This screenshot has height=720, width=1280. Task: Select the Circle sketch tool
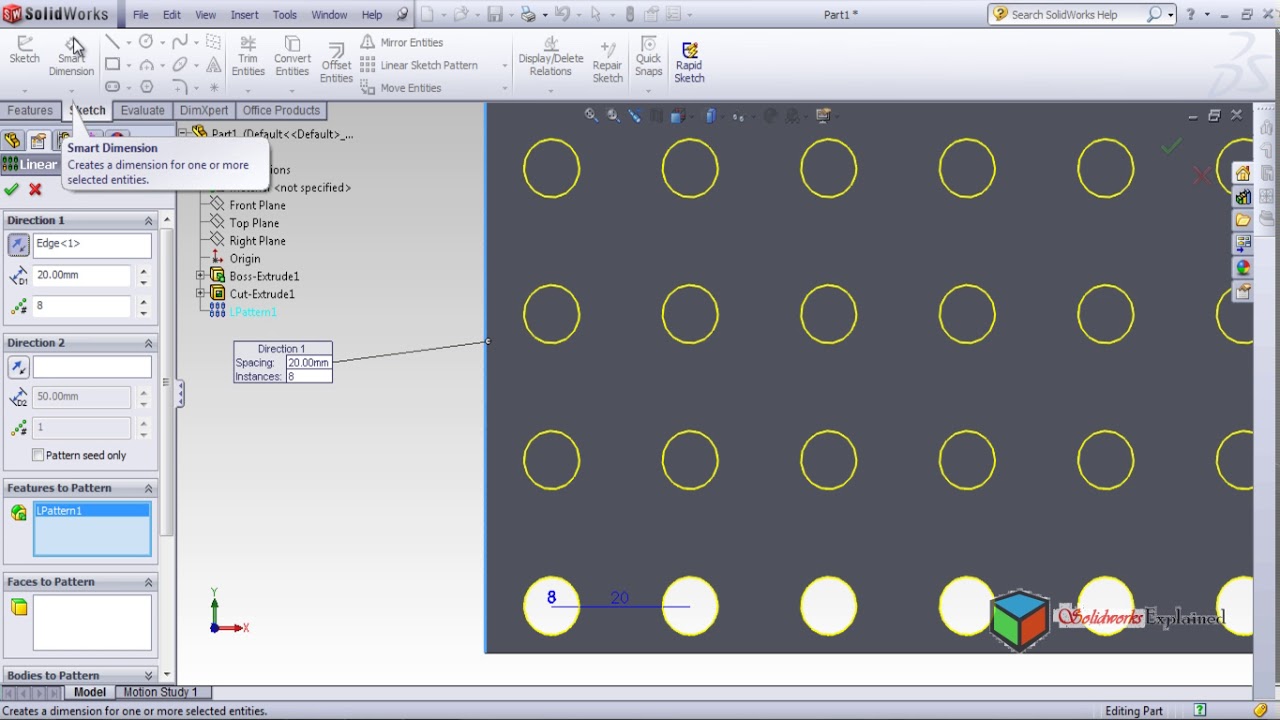(146, 42)
